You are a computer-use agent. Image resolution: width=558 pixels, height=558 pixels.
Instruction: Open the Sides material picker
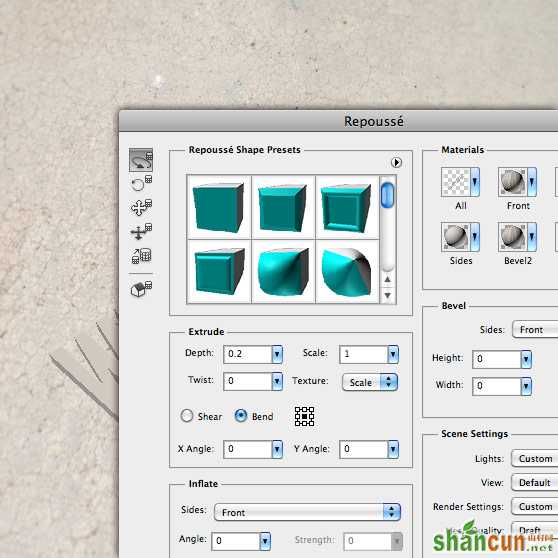tap(475, 237)
